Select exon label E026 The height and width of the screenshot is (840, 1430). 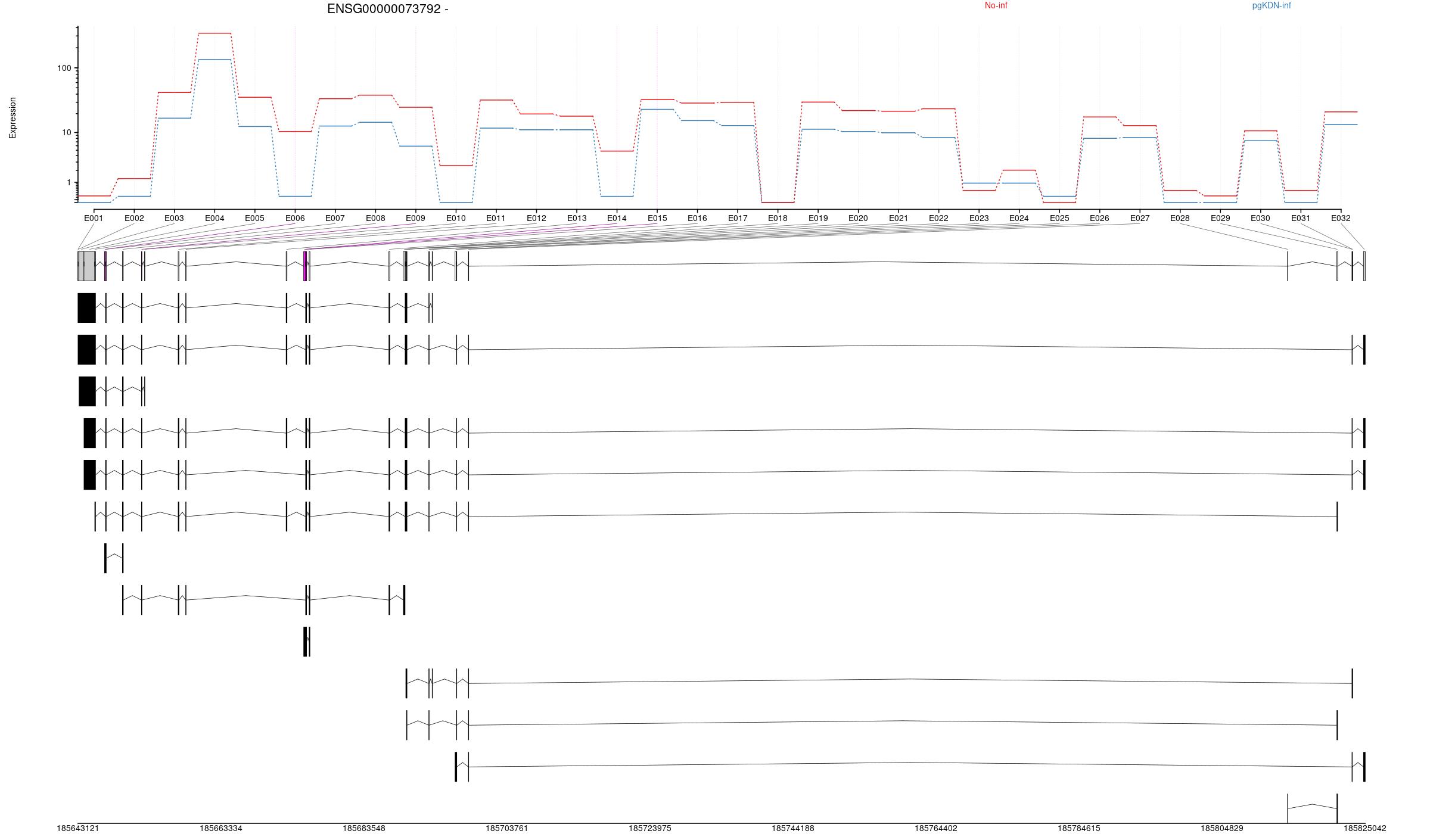[1099, 218]
